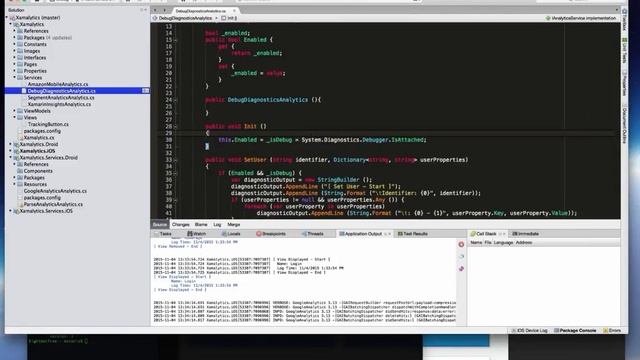Open the Threads pad
This screenshot has width=640, height=360.
(x=312, y=234)
